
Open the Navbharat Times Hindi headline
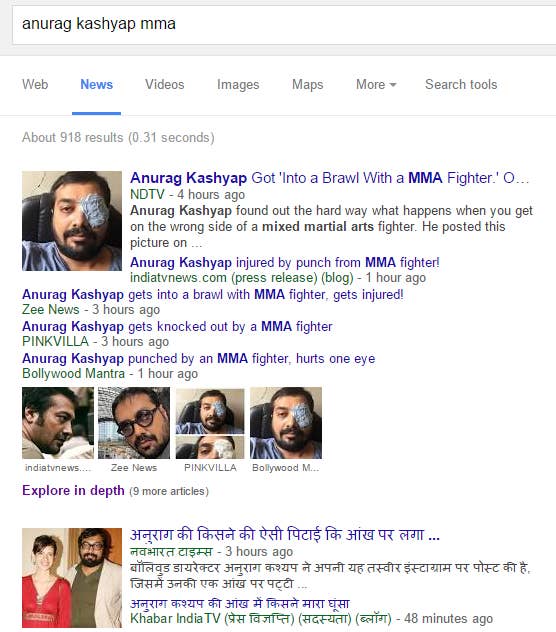tap(285, 535)
